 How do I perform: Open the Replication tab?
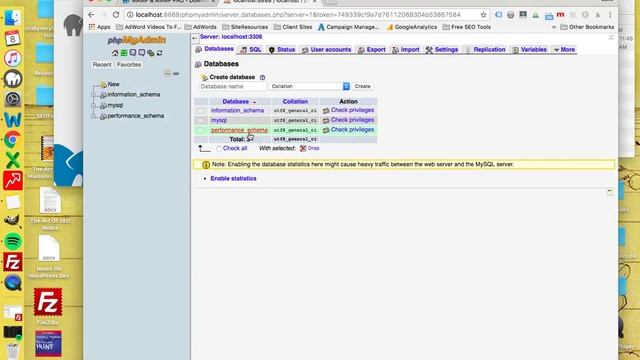click(485, 49)
